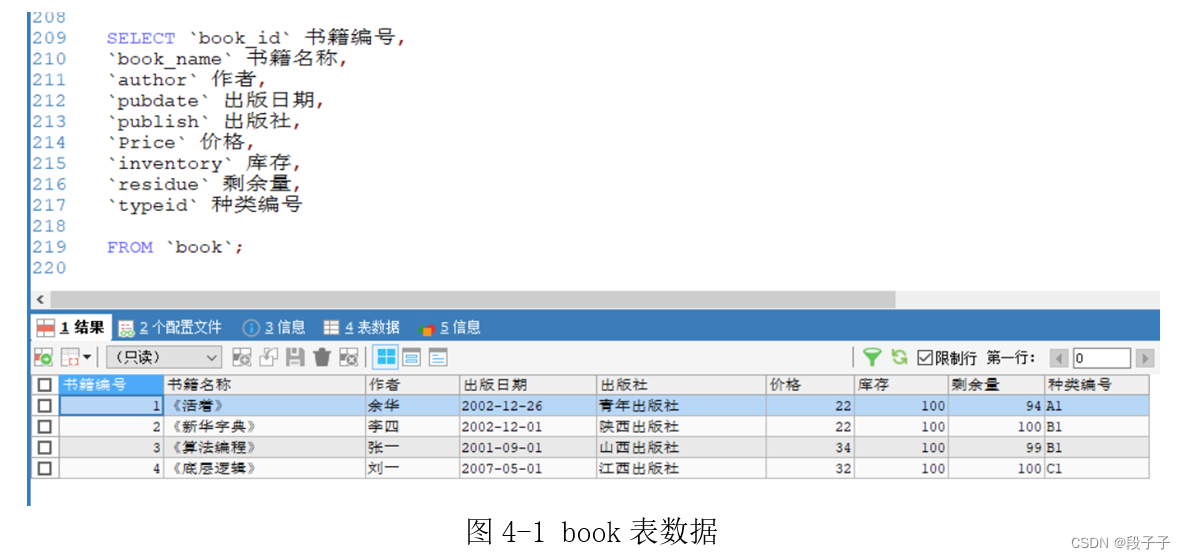The height and width of the screenshot is (559, 1186).
Task: Click the 出版社 column header
Action: click(681, 385)
